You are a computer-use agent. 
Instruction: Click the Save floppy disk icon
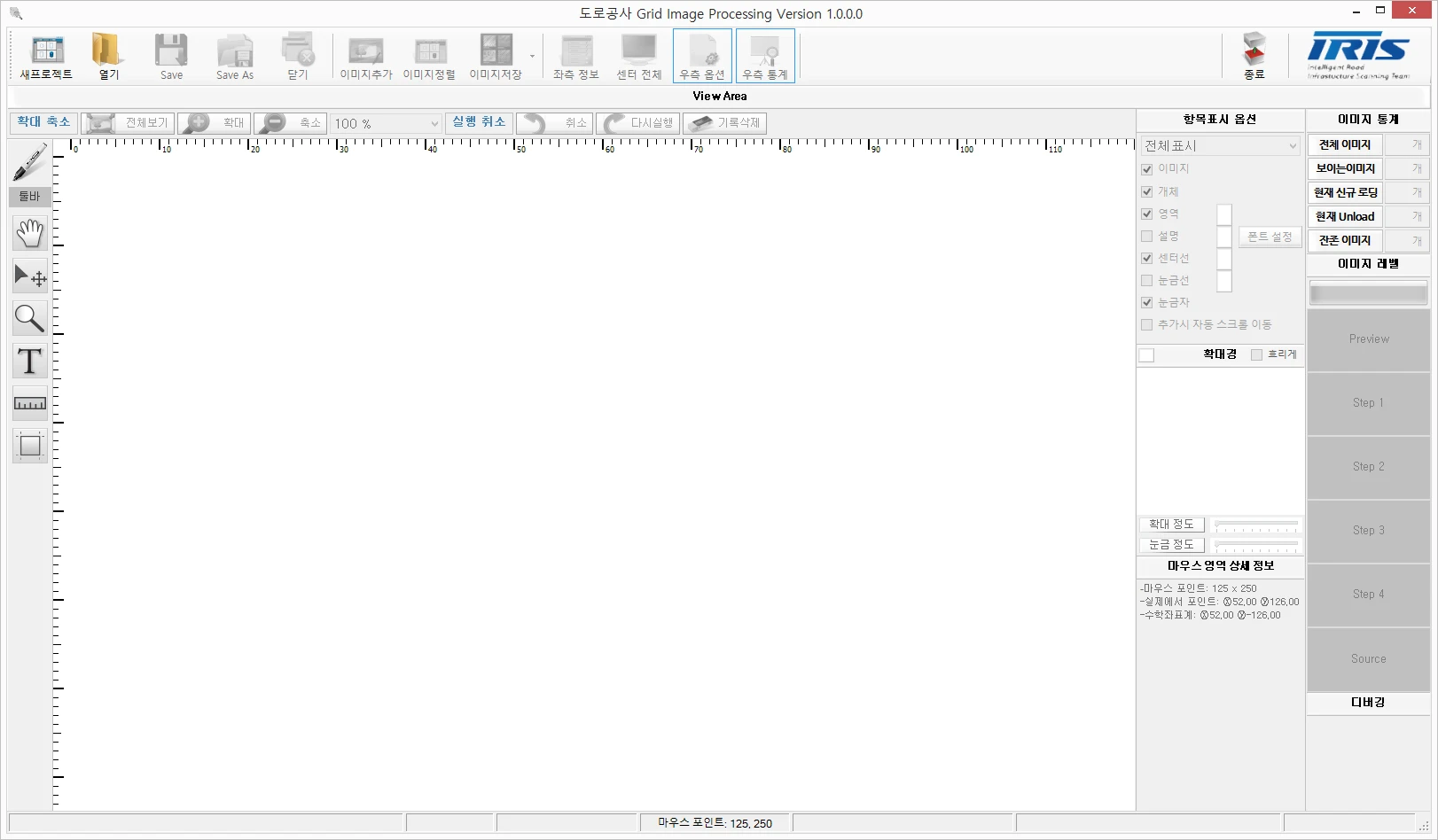171,56
